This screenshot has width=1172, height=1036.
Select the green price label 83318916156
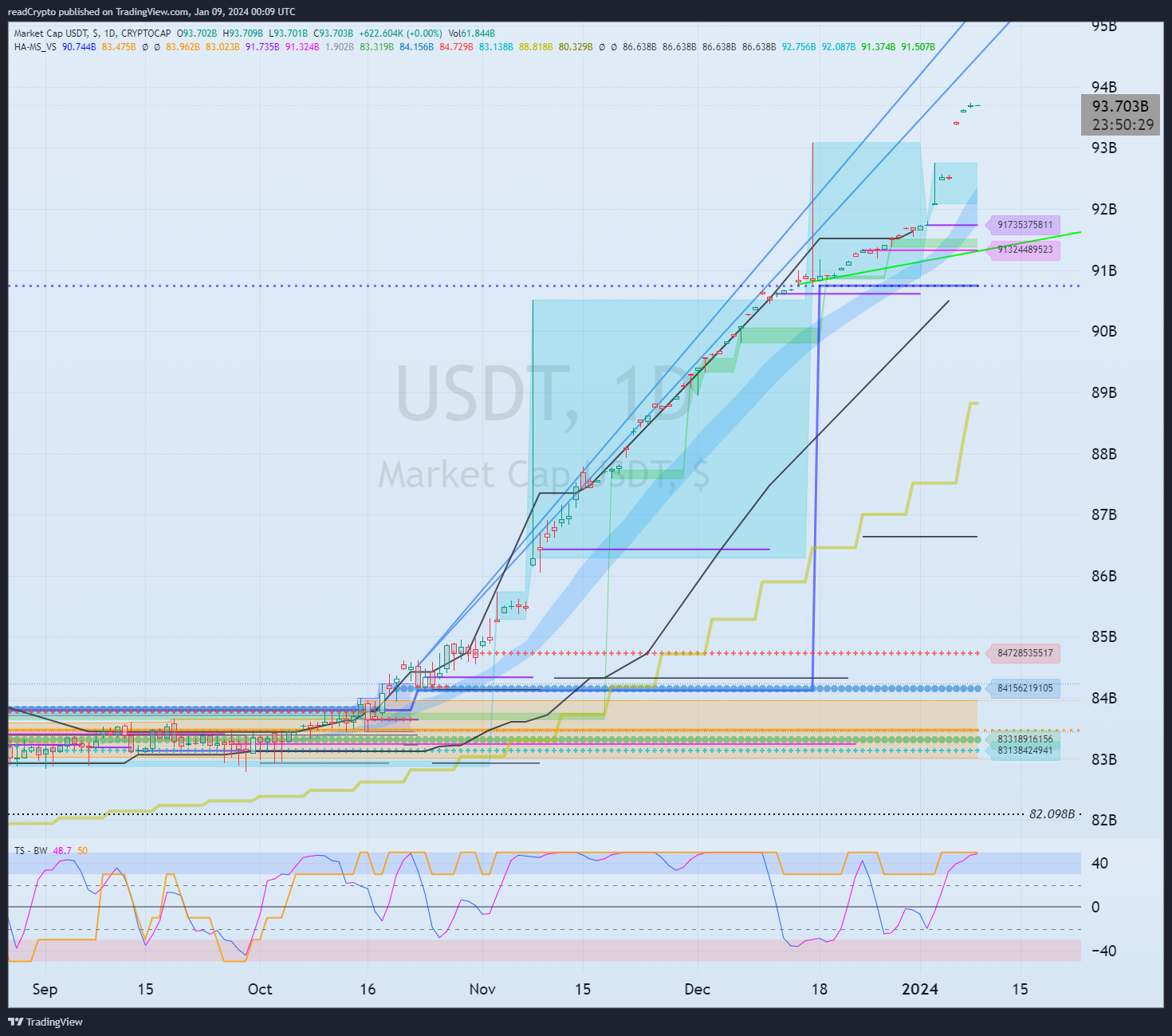(x=1025, y=739)
